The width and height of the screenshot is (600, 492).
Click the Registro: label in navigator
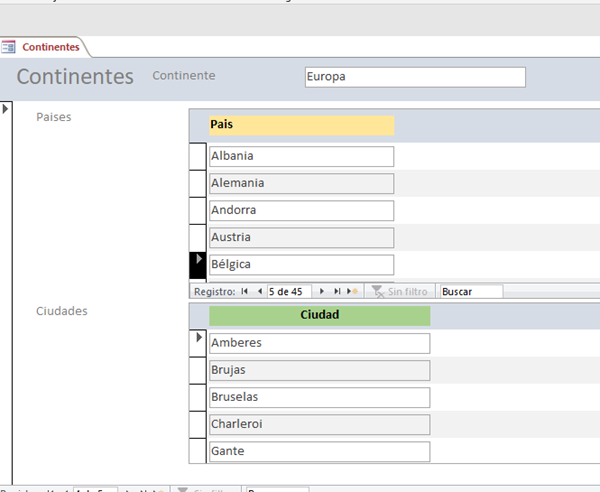(214, 292)
